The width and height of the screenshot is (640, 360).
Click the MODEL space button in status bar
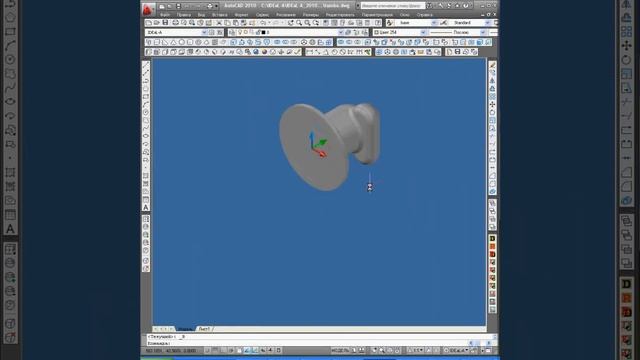(x=340, y=351)
